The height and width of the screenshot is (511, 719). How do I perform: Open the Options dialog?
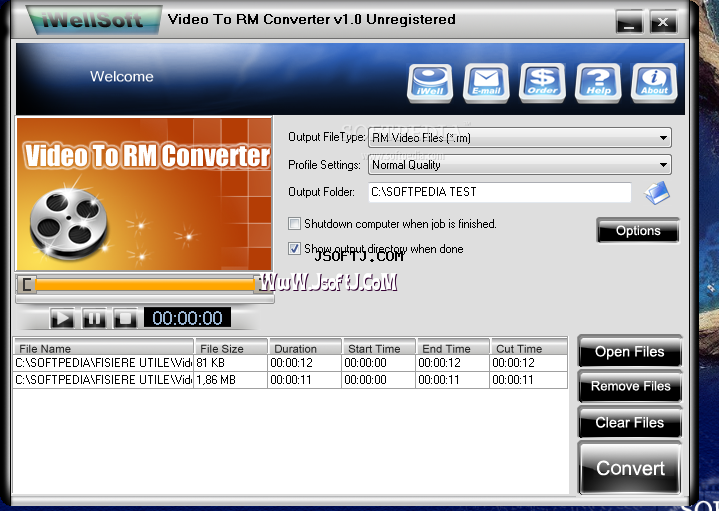(x=638, y=230)
